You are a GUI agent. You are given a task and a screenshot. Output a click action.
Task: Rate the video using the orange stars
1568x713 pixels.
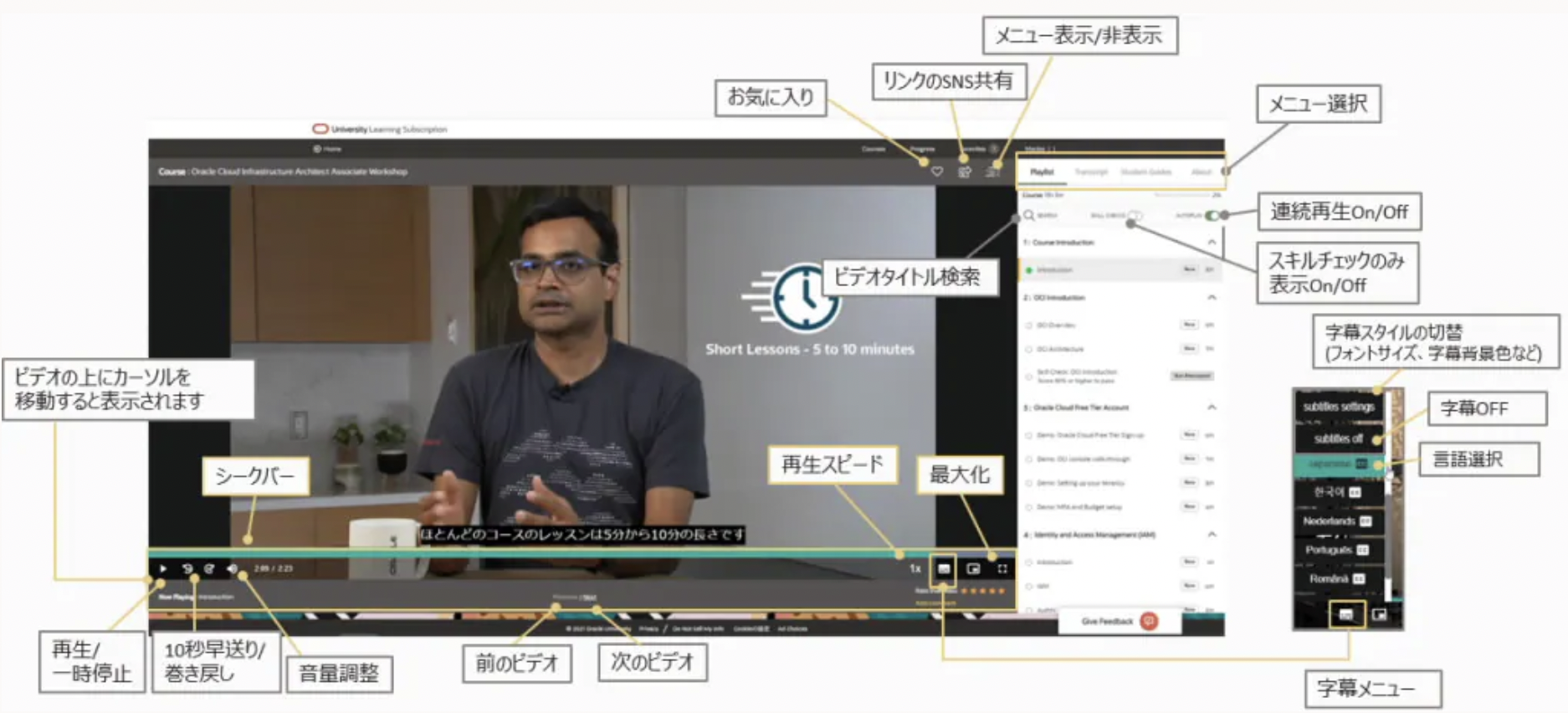coord(982,591)
